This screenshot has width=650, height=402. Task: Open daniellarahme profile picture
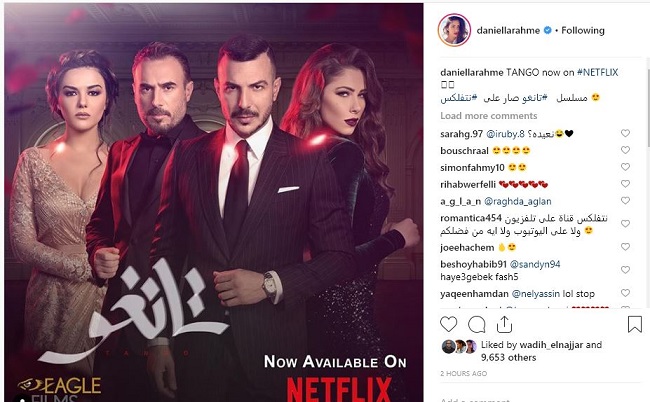[454, 30]
